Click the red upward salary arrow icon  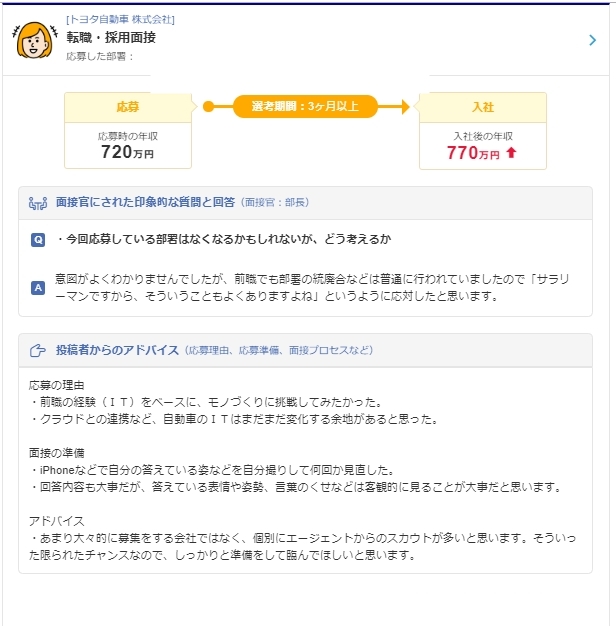click(x=511, y=153)
